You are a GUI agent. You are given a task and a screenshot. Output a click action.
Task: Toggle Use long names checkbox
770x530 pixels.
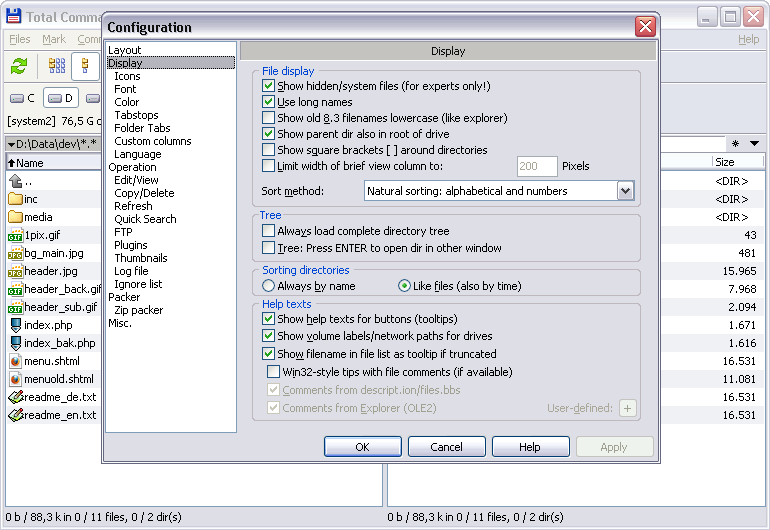[268, 102]
